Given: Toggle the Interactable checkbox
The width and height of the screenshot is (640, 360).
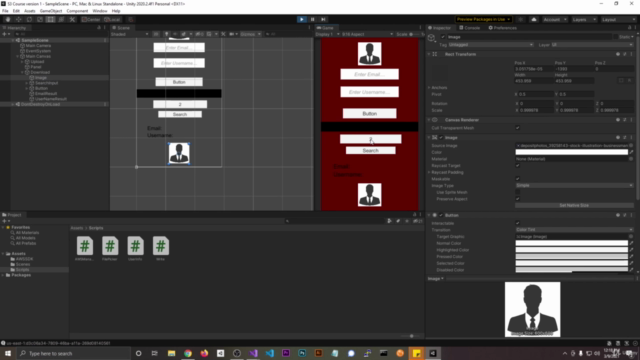Looking at the screenshot, I should pos(518,223).
